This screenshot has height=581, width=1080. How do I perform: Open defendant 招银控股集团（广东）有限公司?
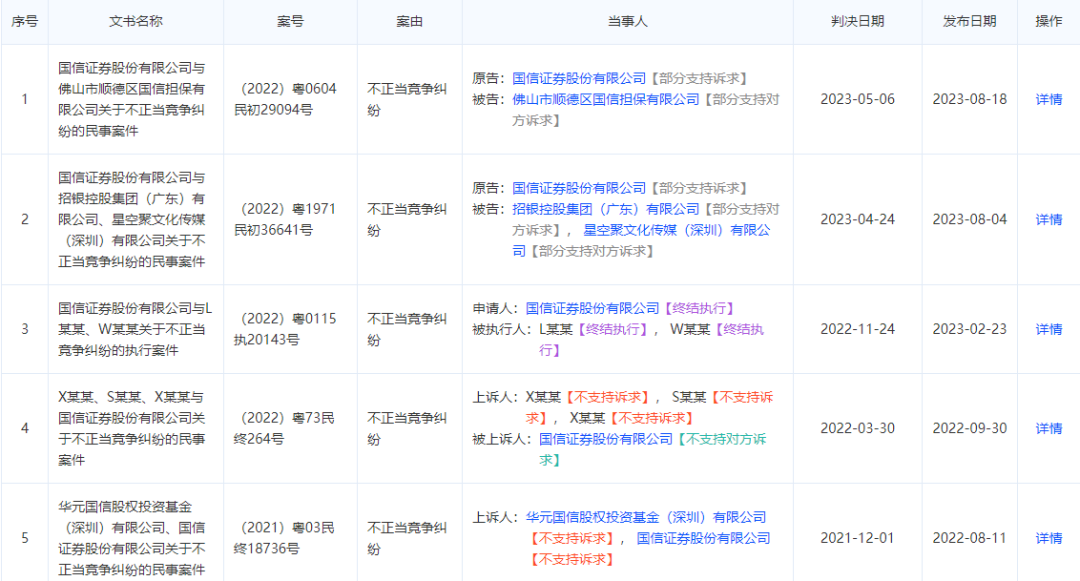605,209
